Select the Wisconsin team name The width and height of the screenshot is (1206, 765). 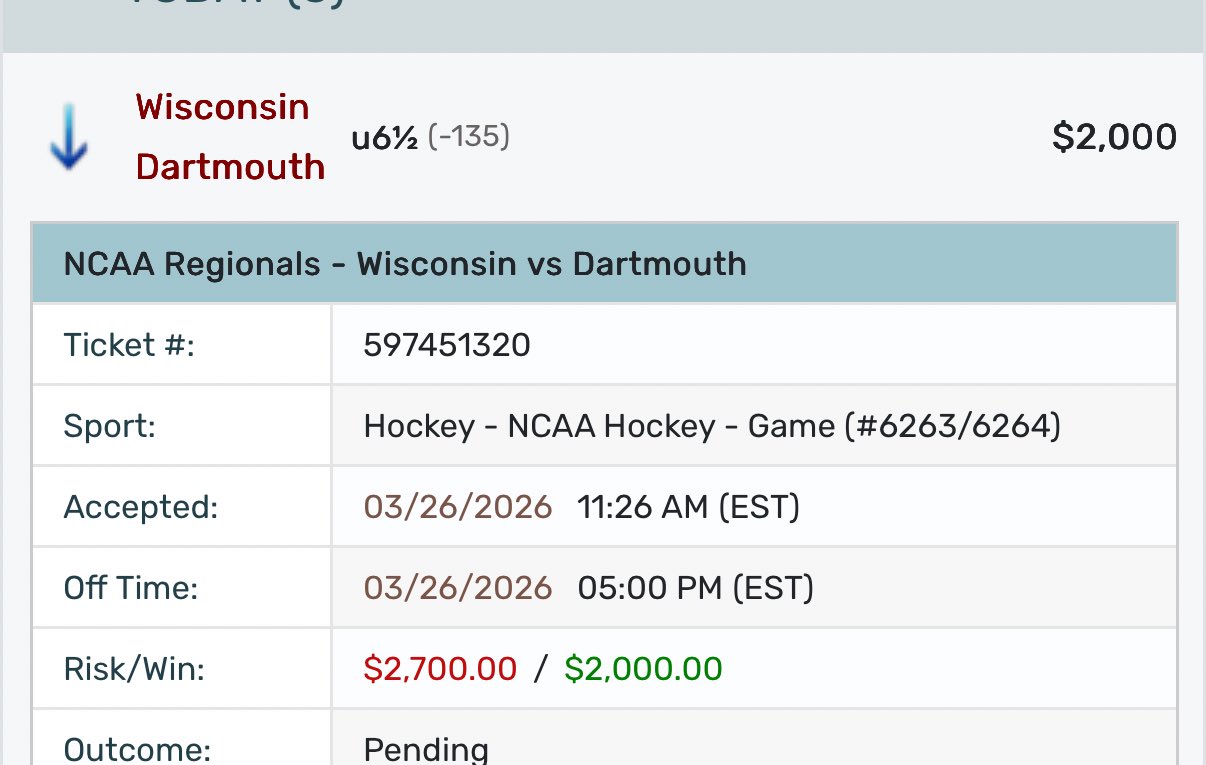(222, 107)
